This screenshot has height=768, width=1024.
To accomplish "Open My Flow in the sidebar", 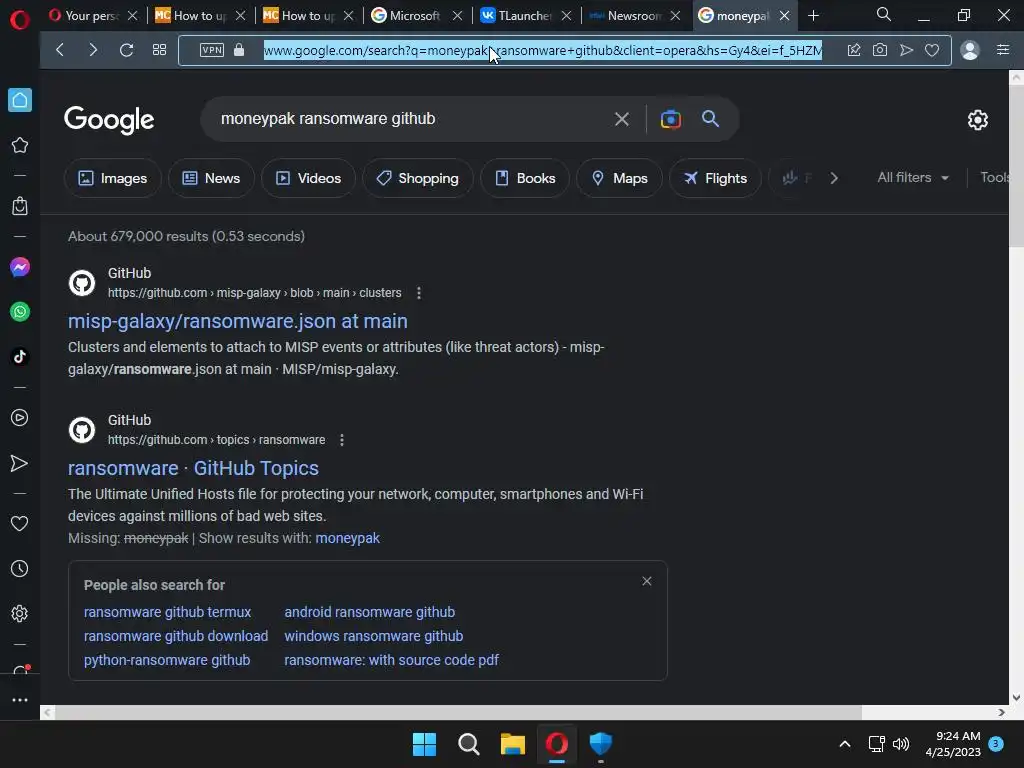I will click(20, 463).
